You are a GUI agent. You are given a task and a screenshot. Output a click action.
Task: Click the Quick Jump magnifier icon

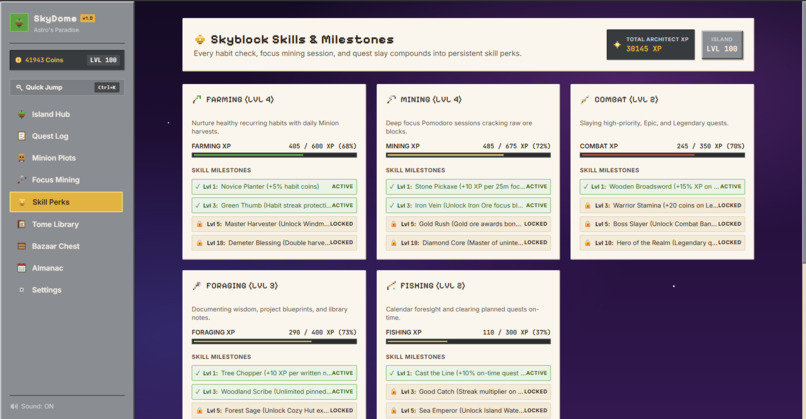coord(19,87)
